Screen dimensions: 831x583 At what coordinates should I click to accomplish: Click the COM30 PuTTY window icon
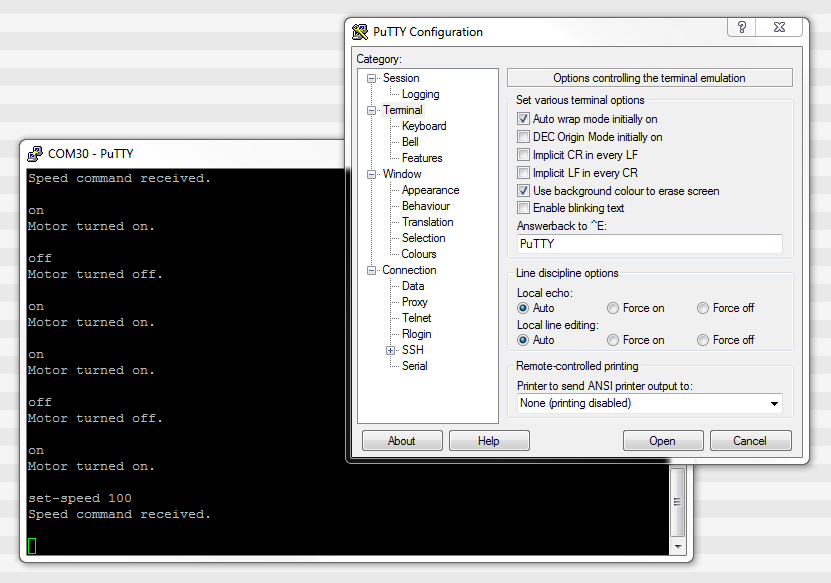tap(35, 154)
